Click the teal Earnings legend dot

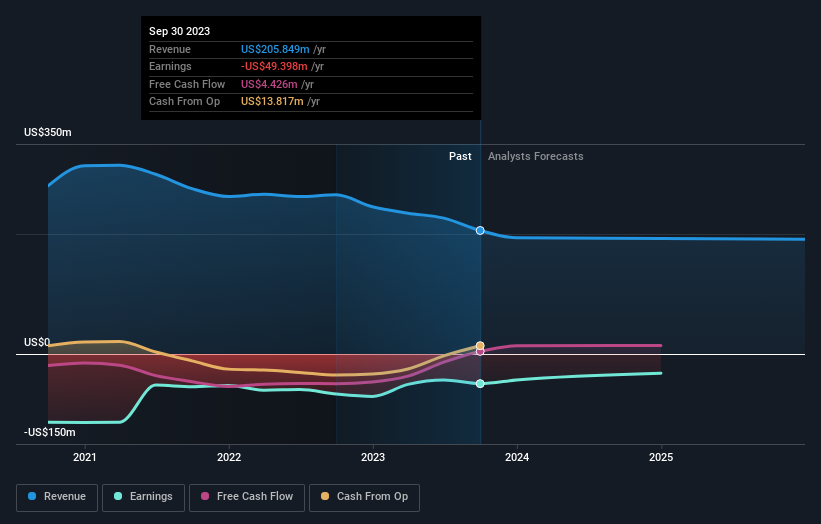[x=118, y=496]
